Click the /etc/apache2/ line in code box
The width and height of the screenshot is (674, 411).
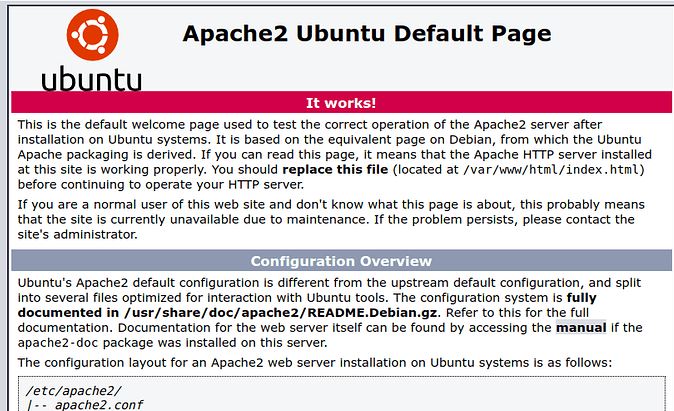click(74, 391)
